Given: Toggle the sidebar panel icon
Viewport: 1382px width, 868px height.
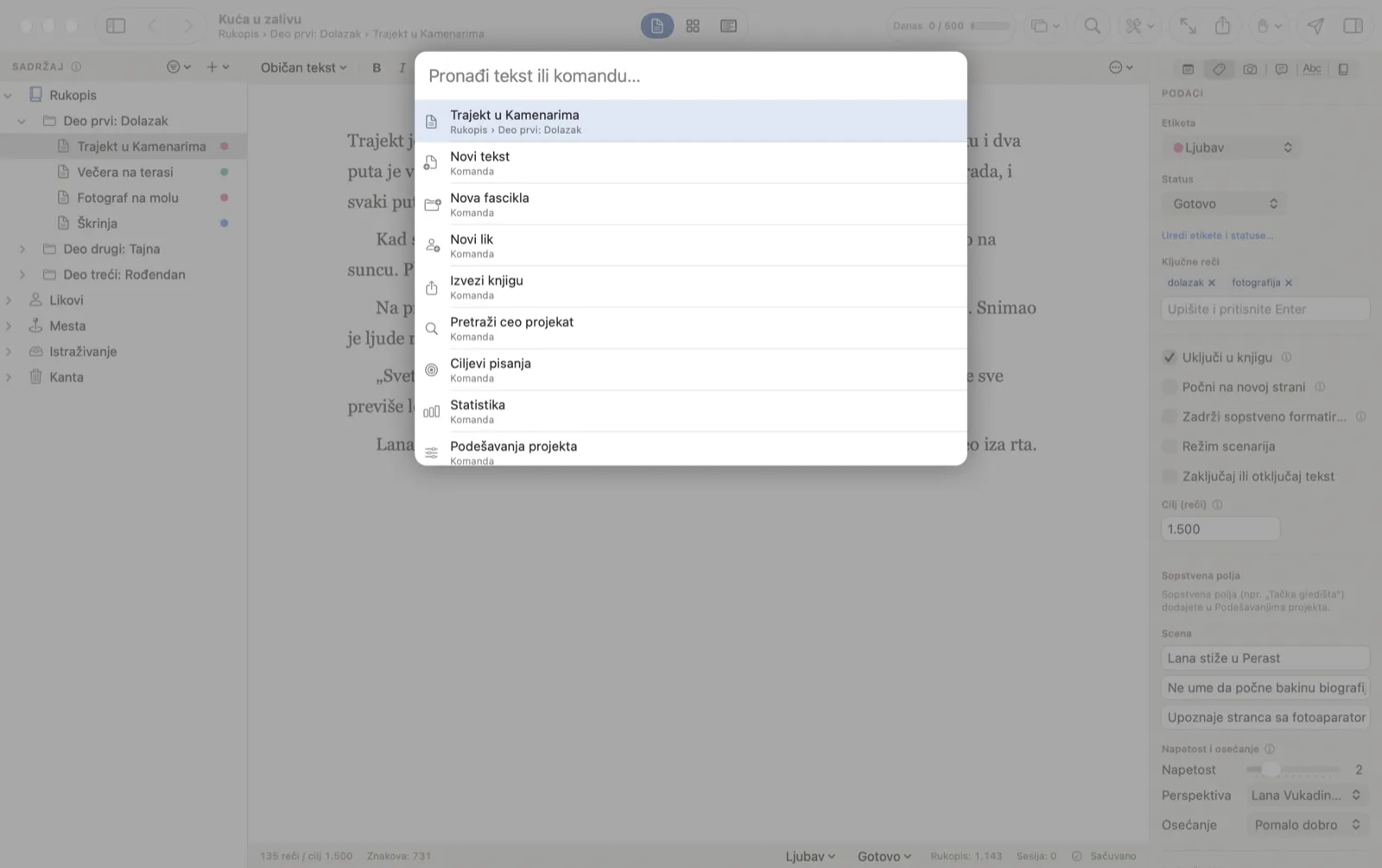Looking at the screenshot, I should (x=116, y=26).
